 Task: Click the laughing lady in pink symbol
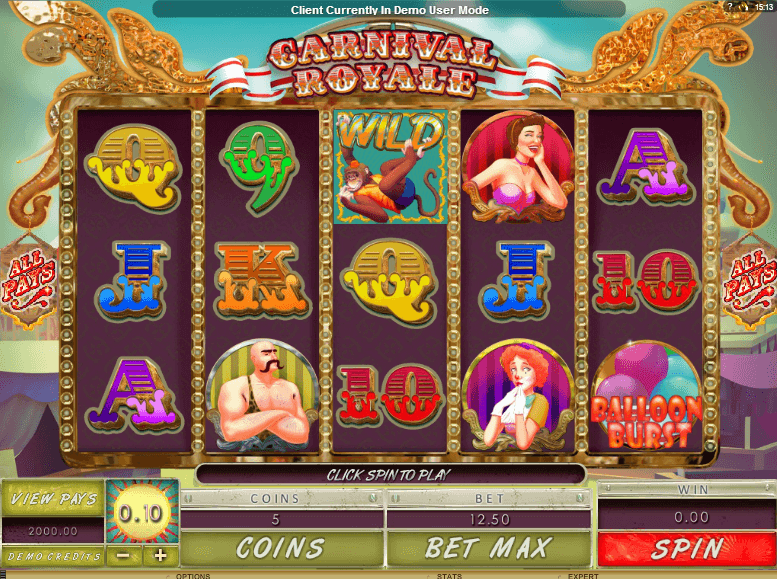(518, 167)
